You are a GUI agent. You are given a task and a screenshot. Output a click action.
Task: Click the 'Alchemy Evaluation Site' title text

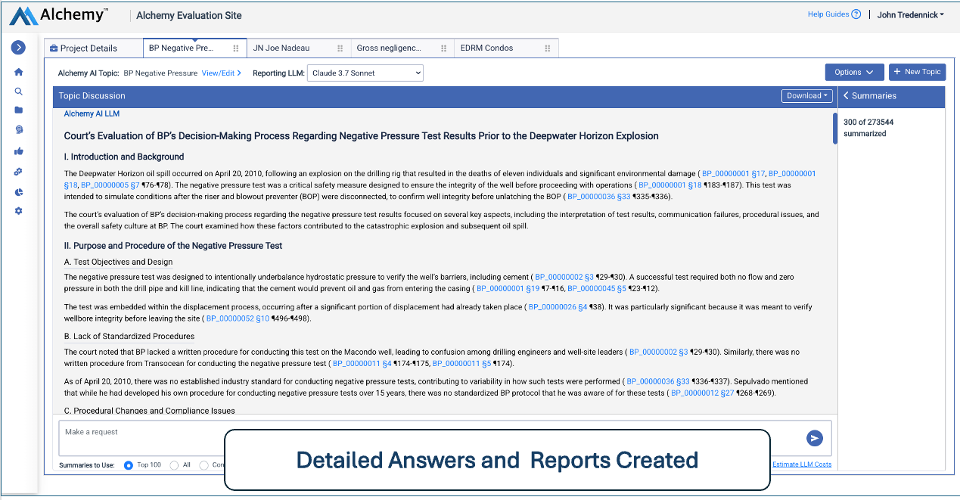pyautogui.click(x=189, y=15)
